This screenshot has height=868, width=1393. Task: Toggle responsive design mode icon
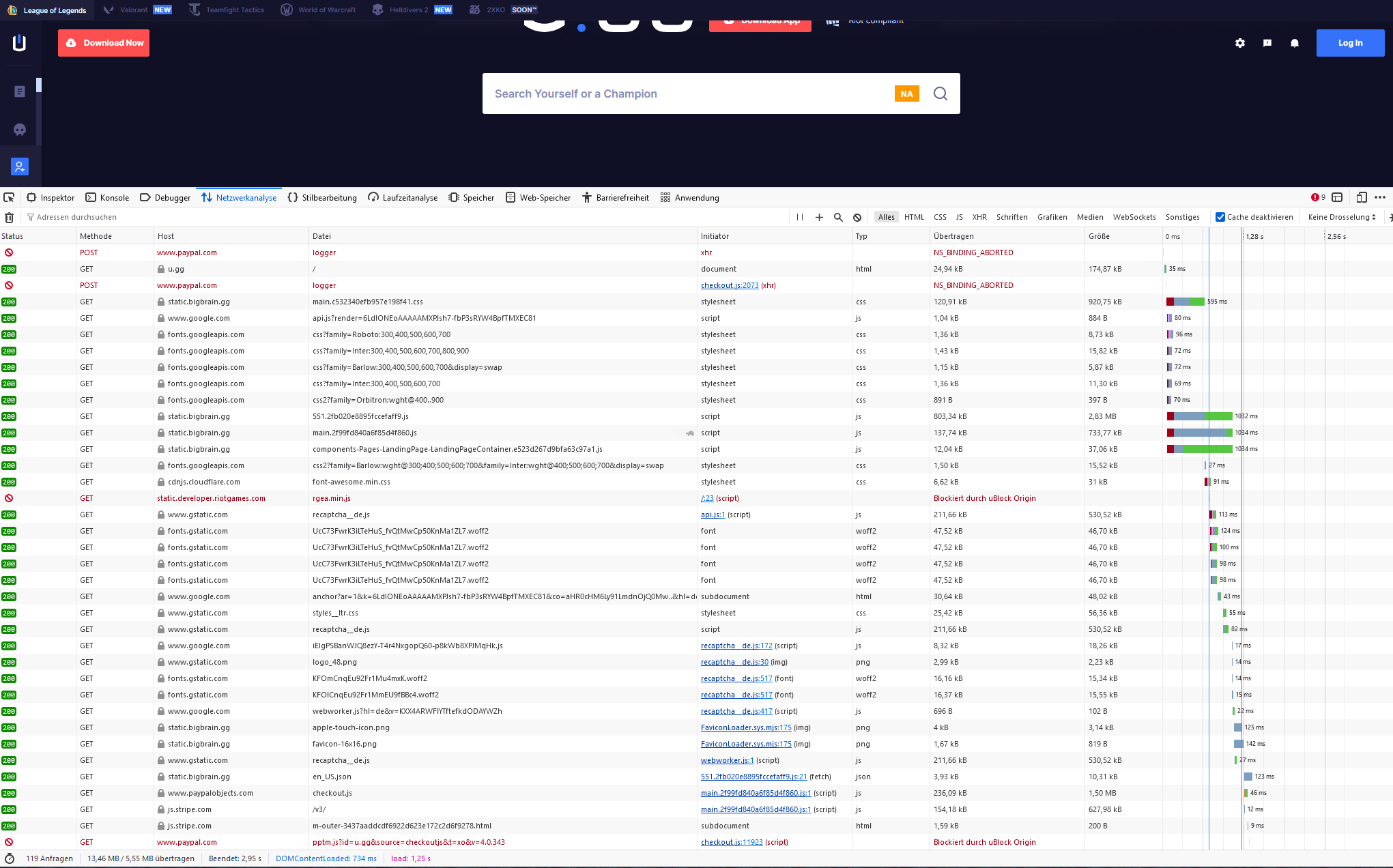1361,197
